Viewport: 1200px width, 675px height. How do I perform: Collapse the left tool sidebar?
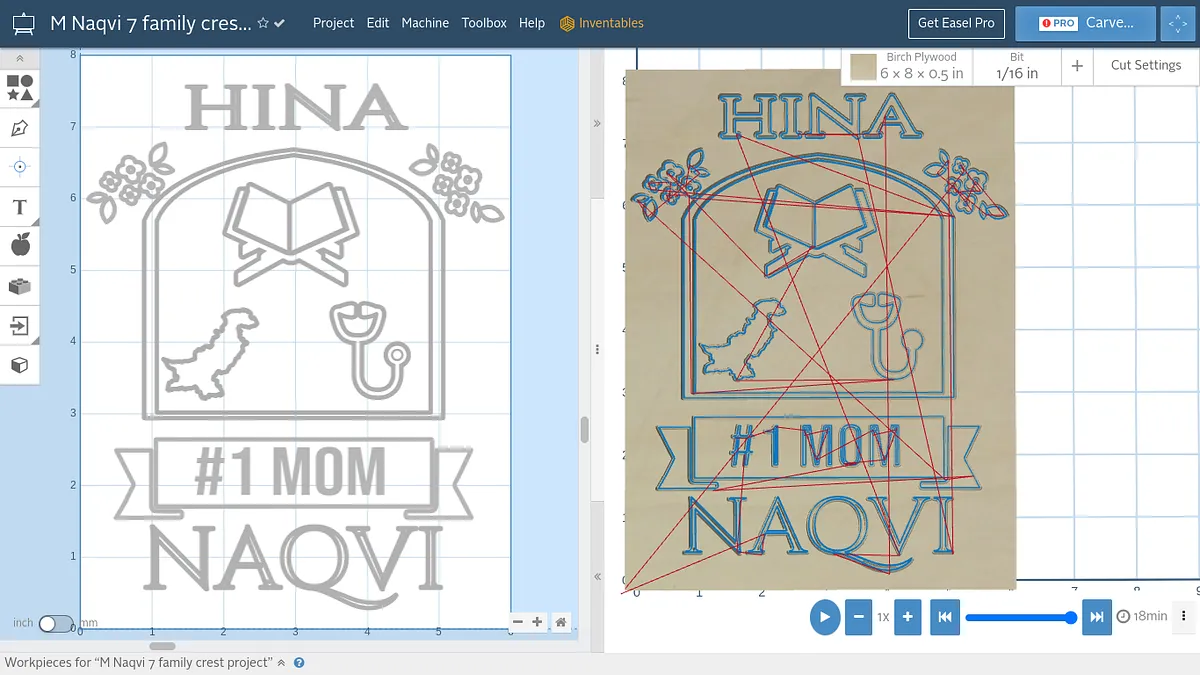click(x=20, y=60)
